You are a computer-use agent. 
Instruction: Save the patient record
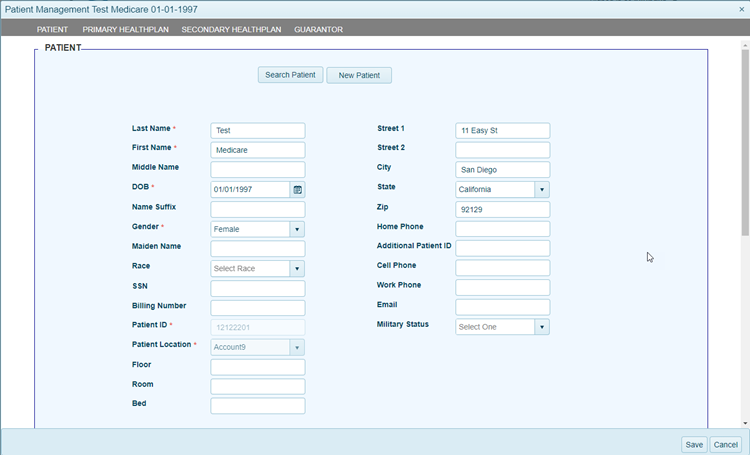tap(693, 444)
